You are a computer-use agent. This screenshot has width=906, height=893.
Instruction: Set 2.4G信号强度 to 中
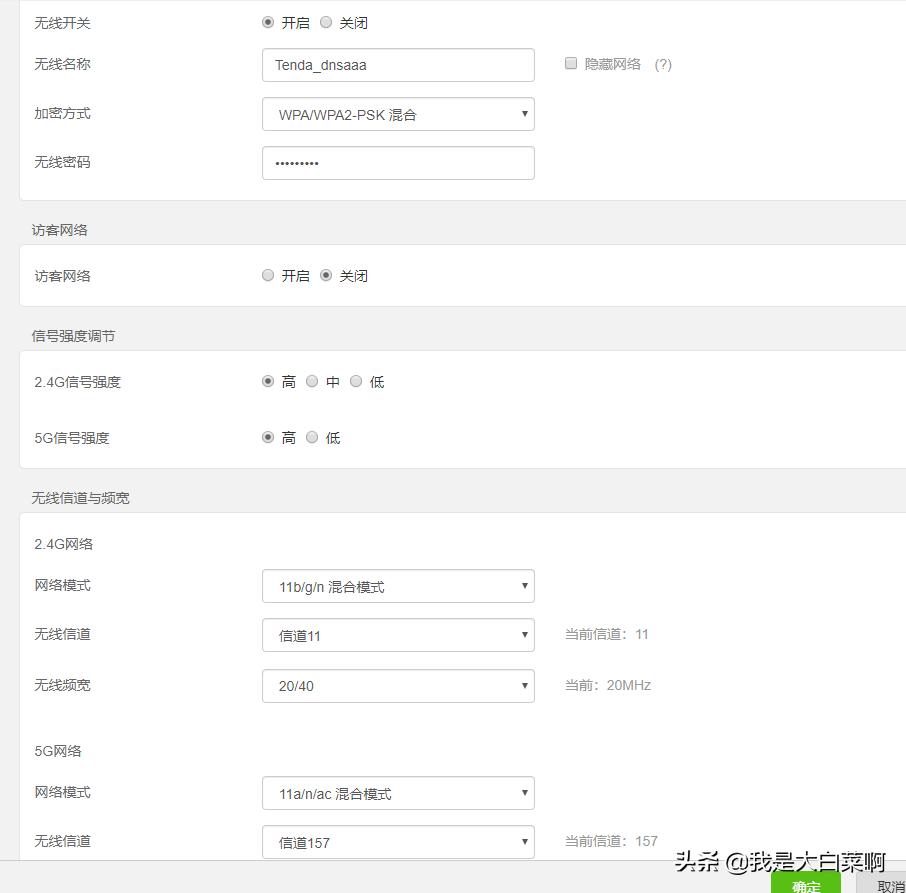click(x=311, y=381)
